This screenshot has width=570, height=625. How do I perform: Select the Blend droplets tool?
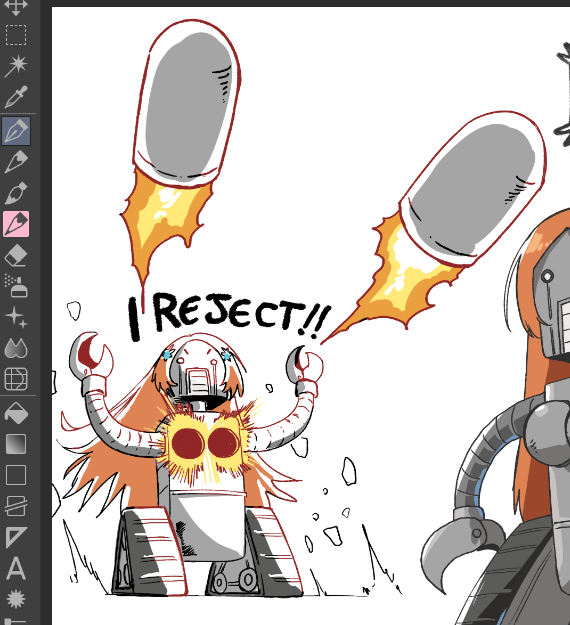16,348
